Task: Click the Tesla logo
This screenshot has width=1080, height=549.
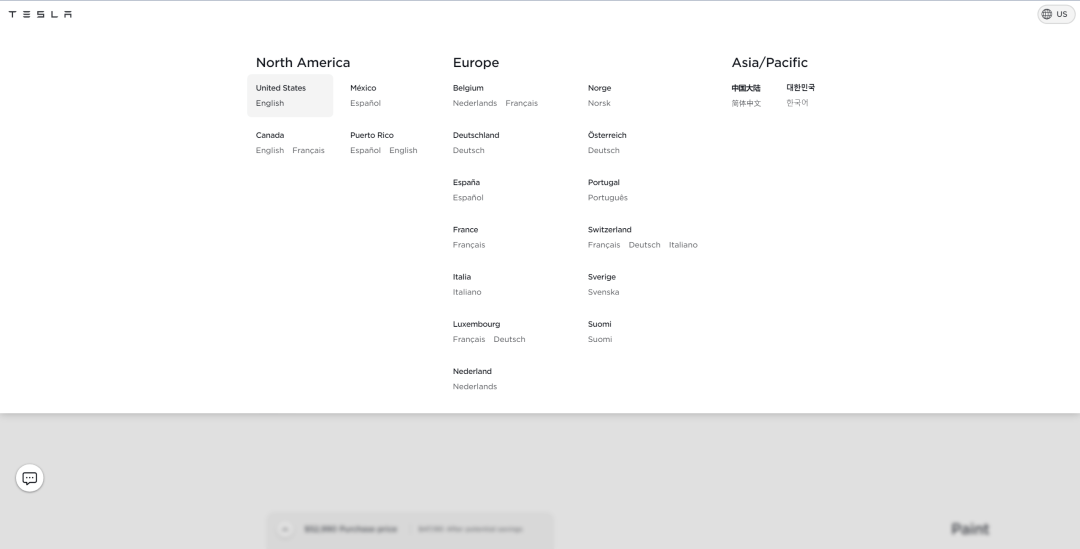Action: coord(40,14)
